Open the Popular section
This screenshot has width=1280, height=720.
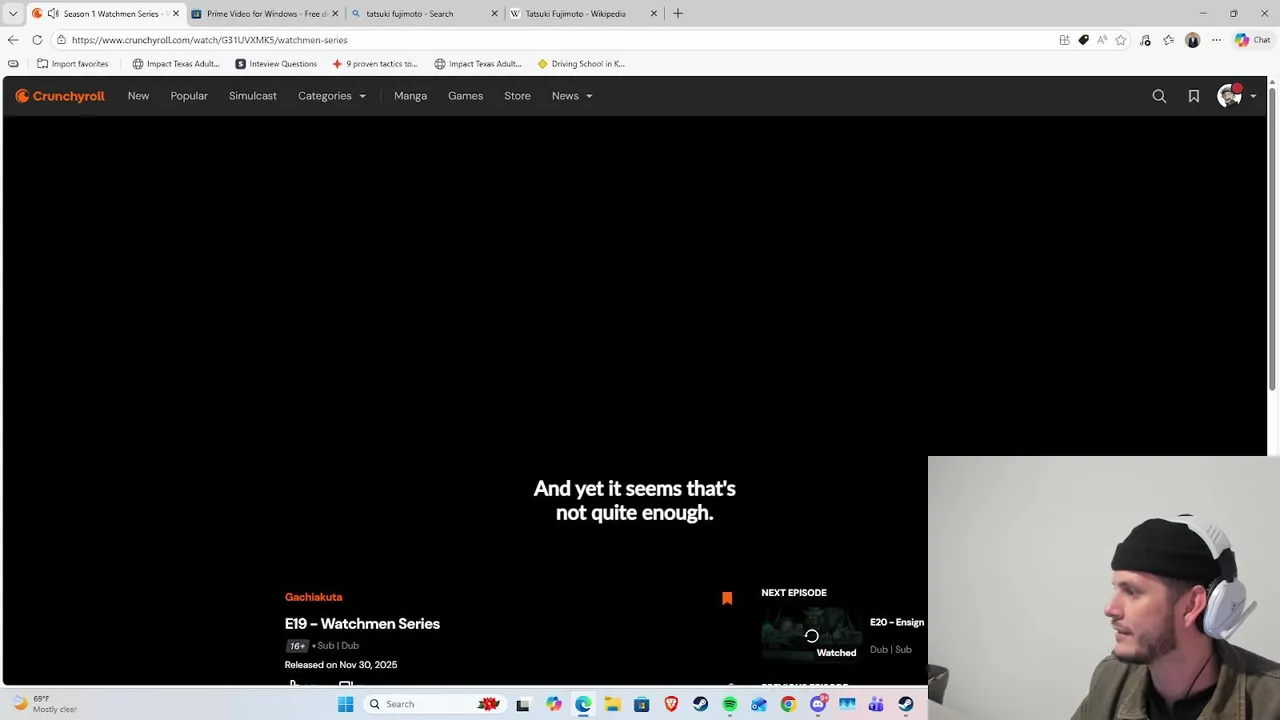[x=189, y=96]
